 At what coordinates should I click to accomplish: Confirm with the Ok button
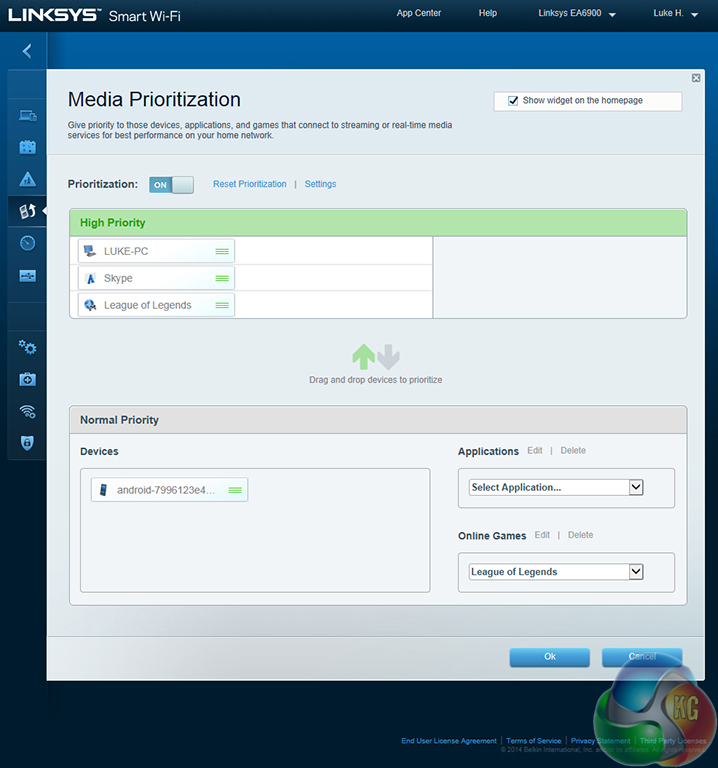click(550, 657)
